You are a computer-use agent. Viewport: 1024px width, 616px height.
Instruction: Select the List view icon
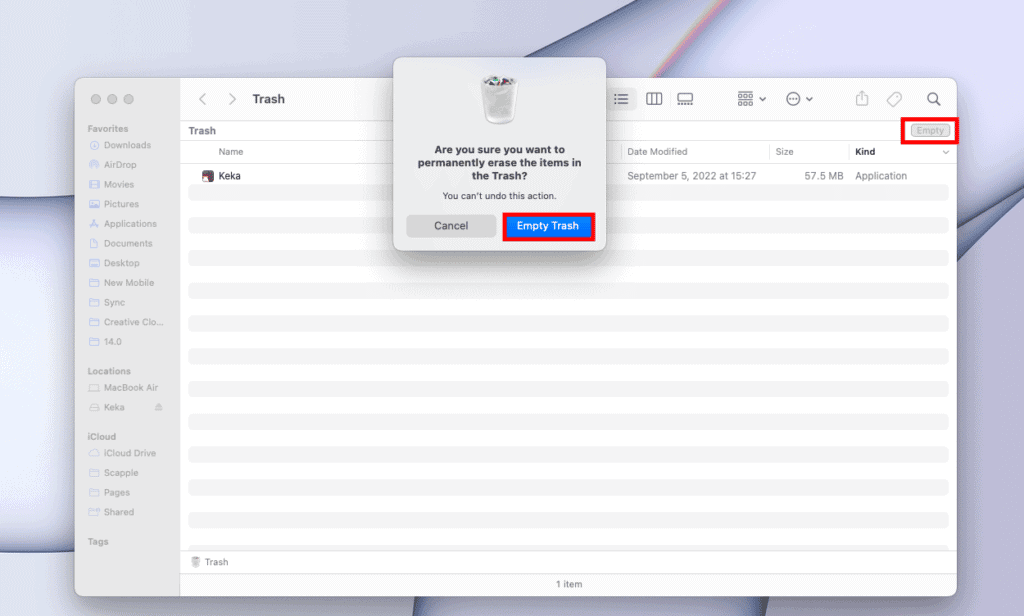click(621, 99)
